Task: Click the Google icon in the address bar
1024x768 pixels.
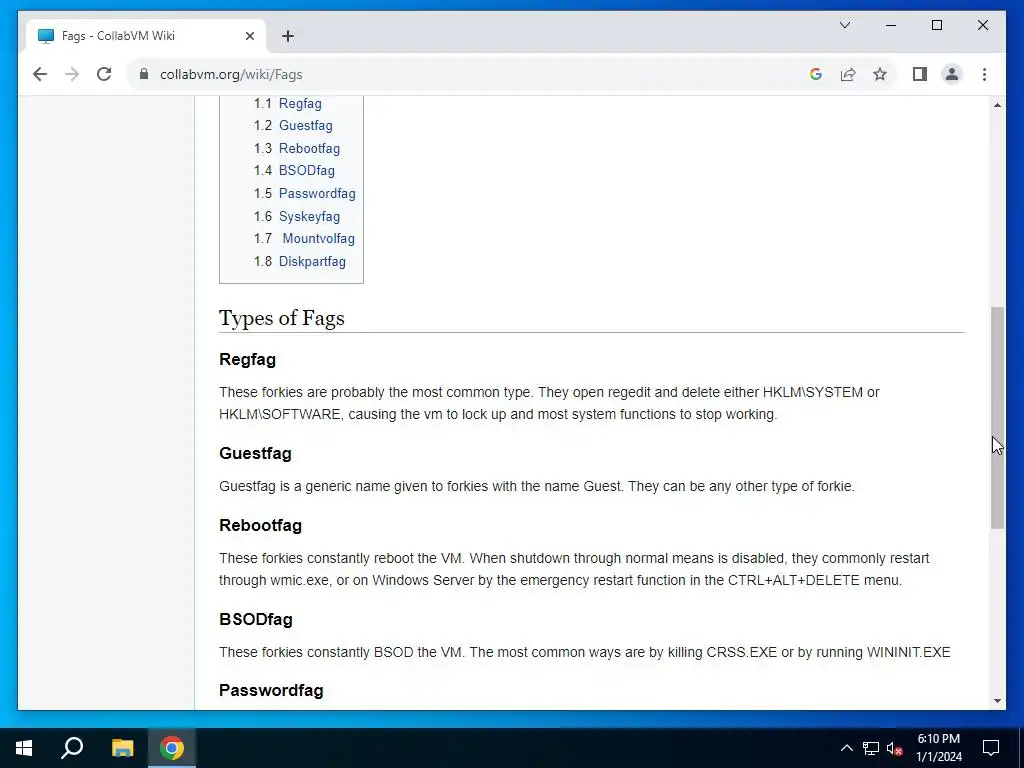Action: tap(816, 74)
